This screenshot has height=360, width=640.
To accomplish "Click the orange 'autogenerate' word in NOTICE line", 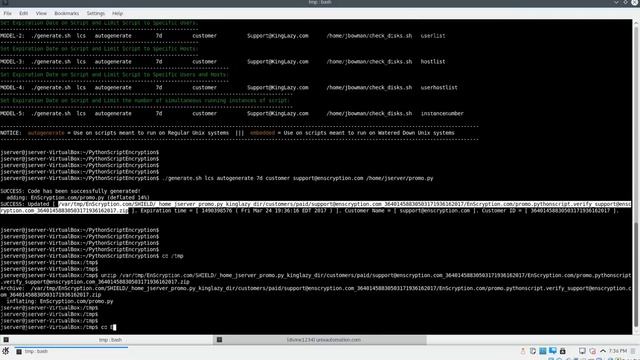I will tap(46, 133).
